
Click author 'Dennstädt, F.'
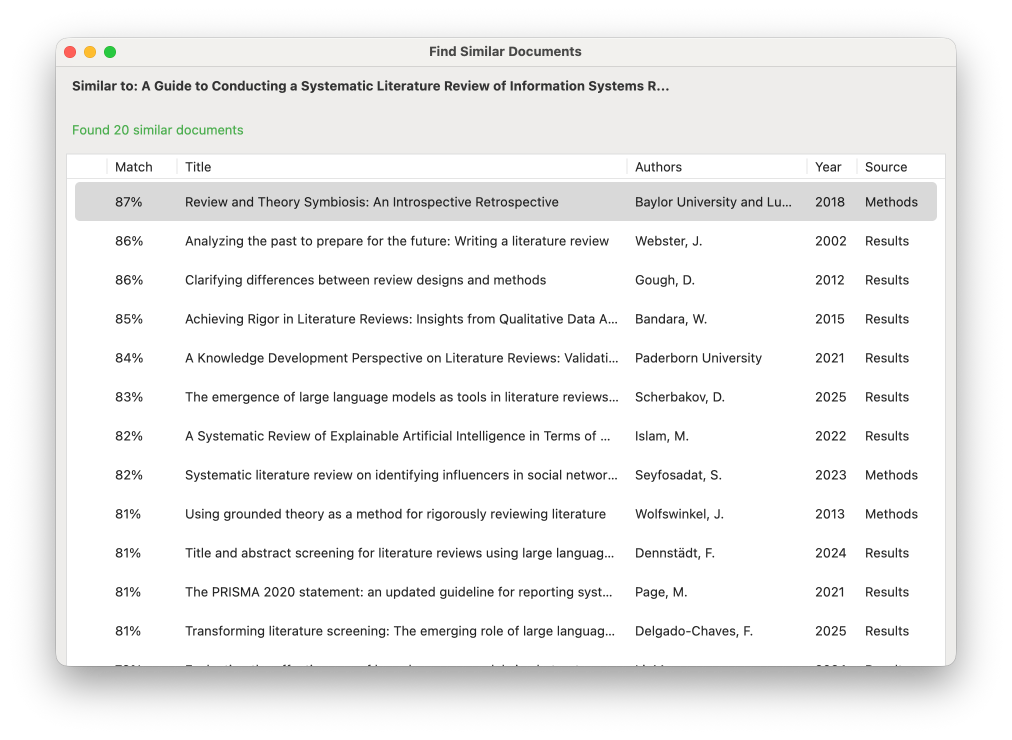pos(675,554)
